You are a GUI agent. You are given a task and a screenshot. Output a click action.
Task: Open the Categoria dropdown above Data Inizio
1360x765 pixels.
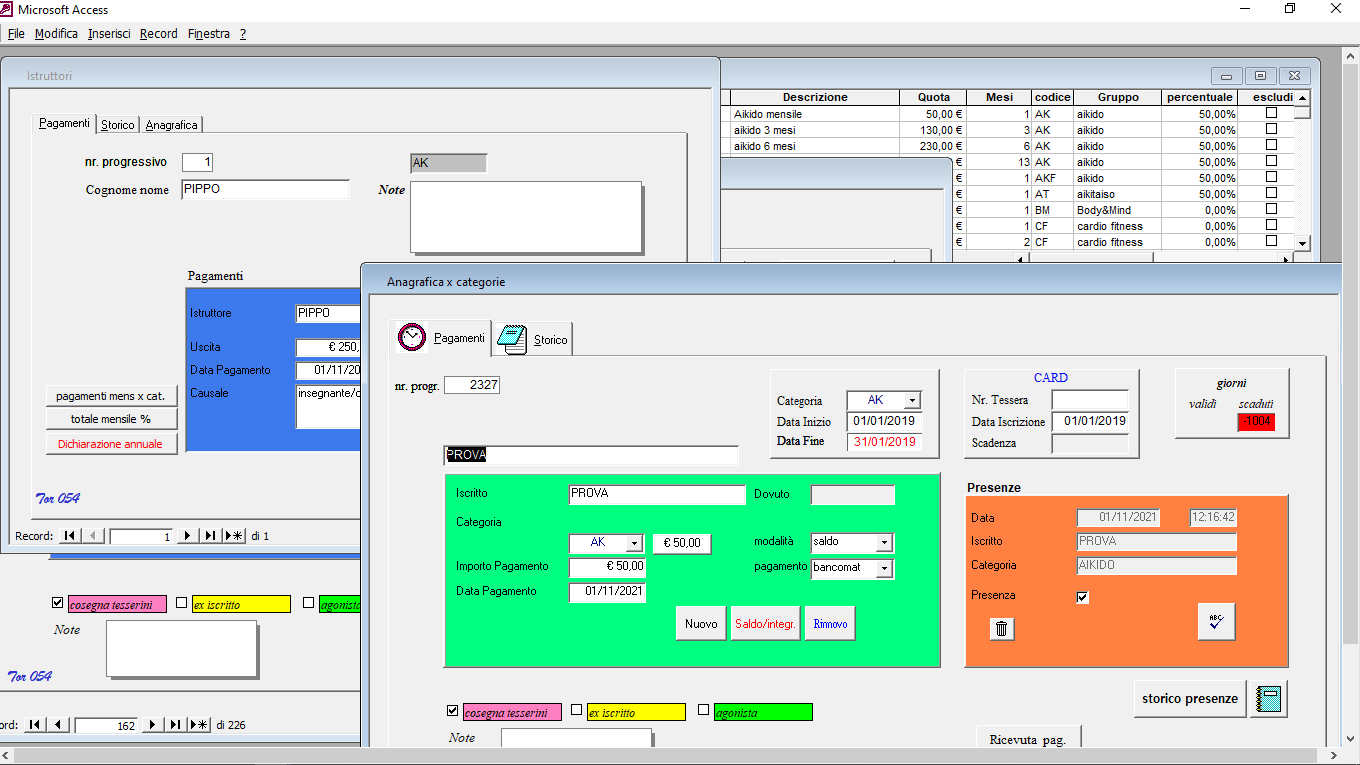click(912, 401)
